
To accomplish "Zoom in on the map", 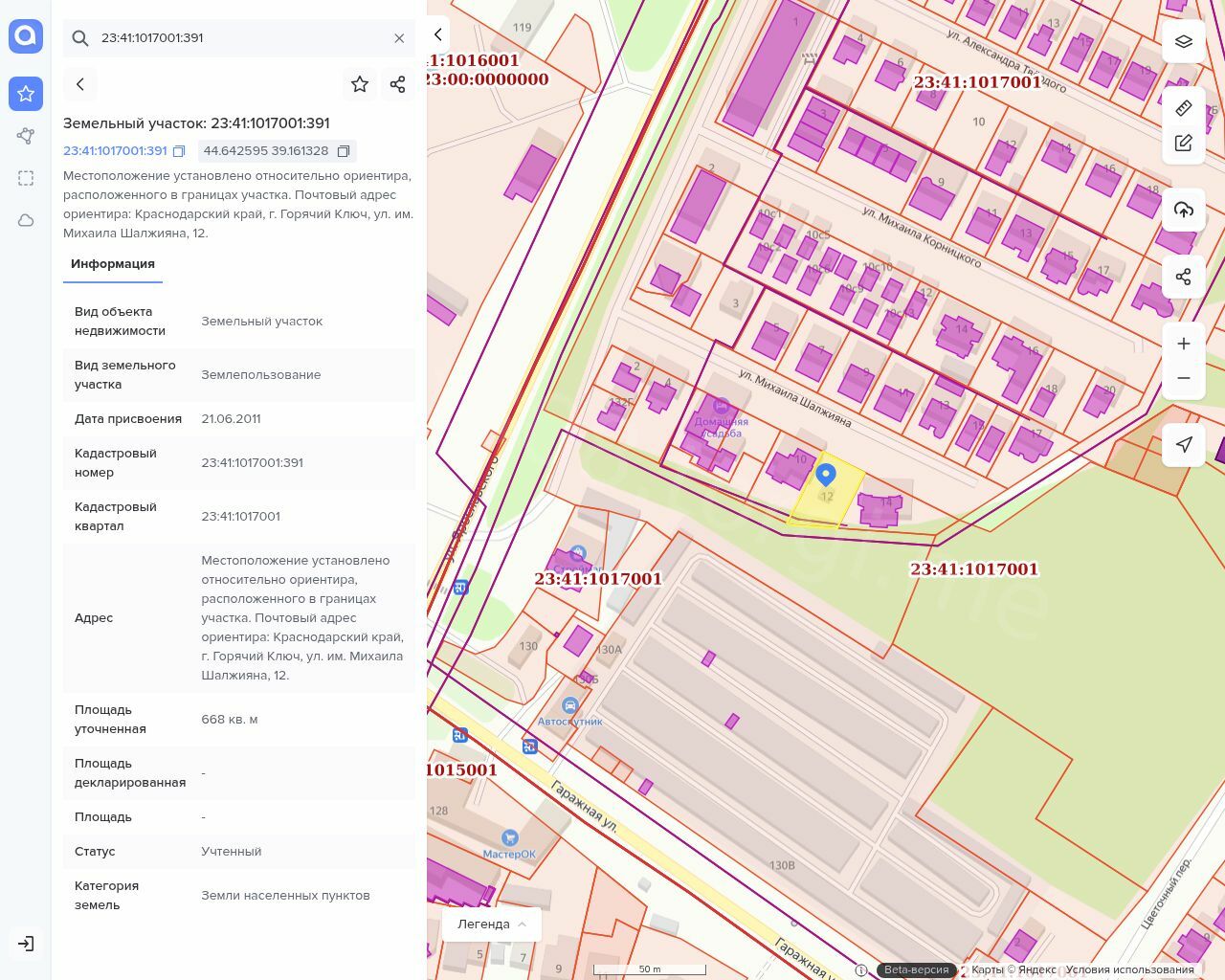I will tap(1183, 344).
